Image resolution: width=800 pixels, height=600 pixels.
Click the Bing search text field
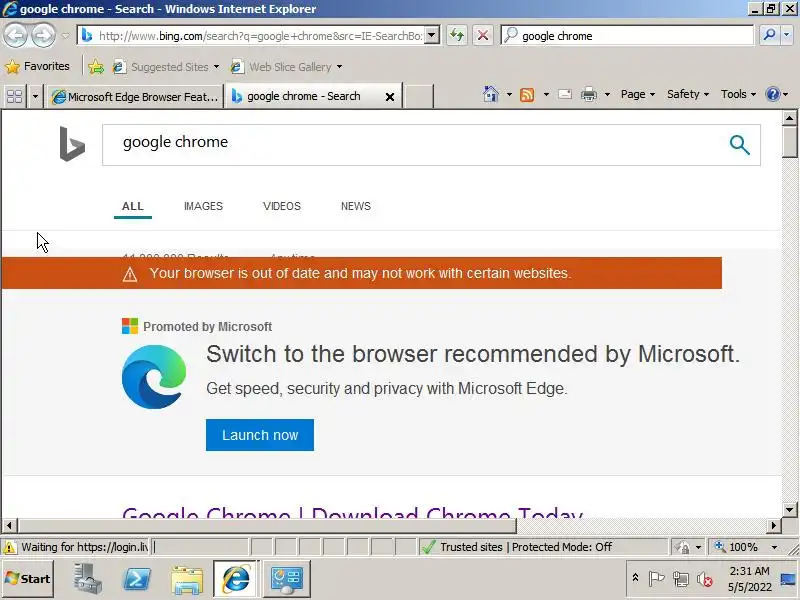pyautogui.click(x=413, y=144)
